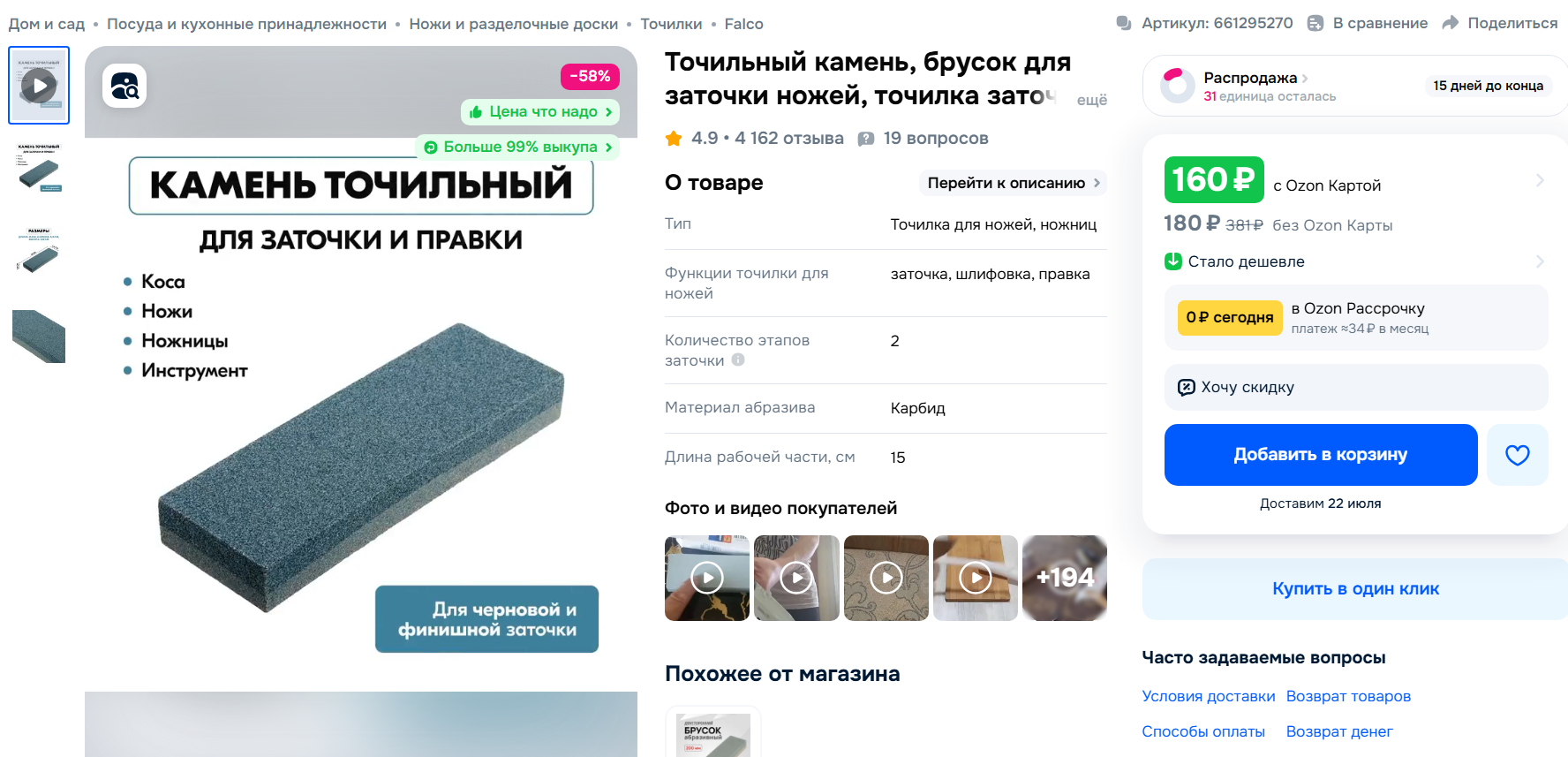
Task: Click Купить в один клик button
Action: tap(1355, 589)
